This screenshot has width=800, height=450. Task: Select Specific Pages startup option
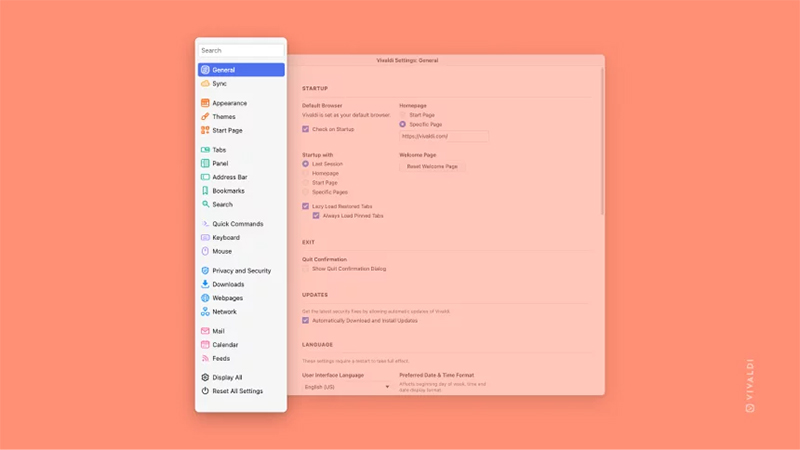306,192
